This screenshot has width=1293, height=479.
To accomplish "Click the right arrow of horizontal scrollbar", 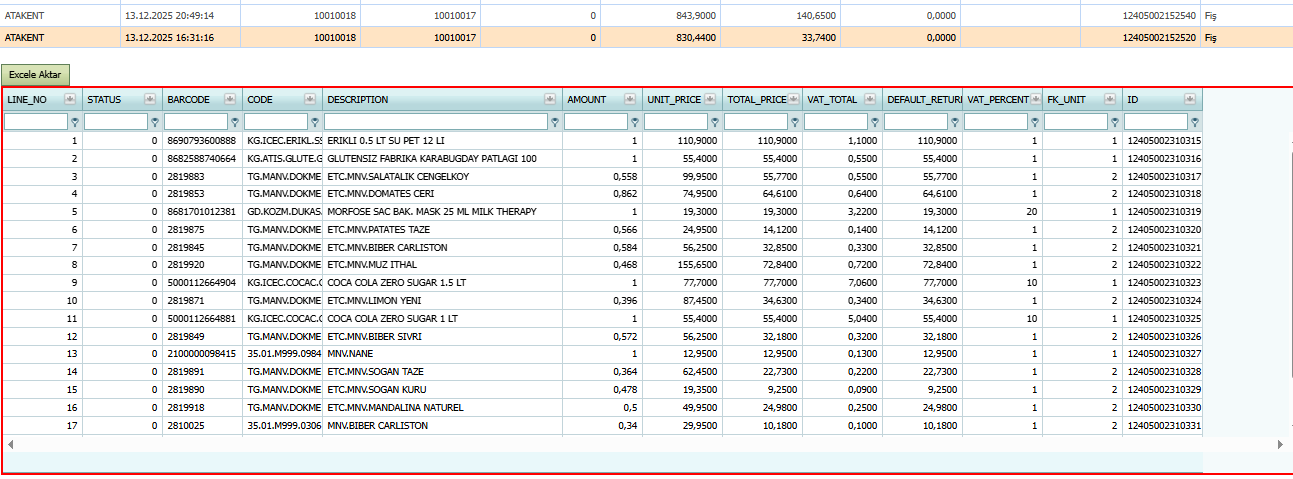I will pos(1279,443).
